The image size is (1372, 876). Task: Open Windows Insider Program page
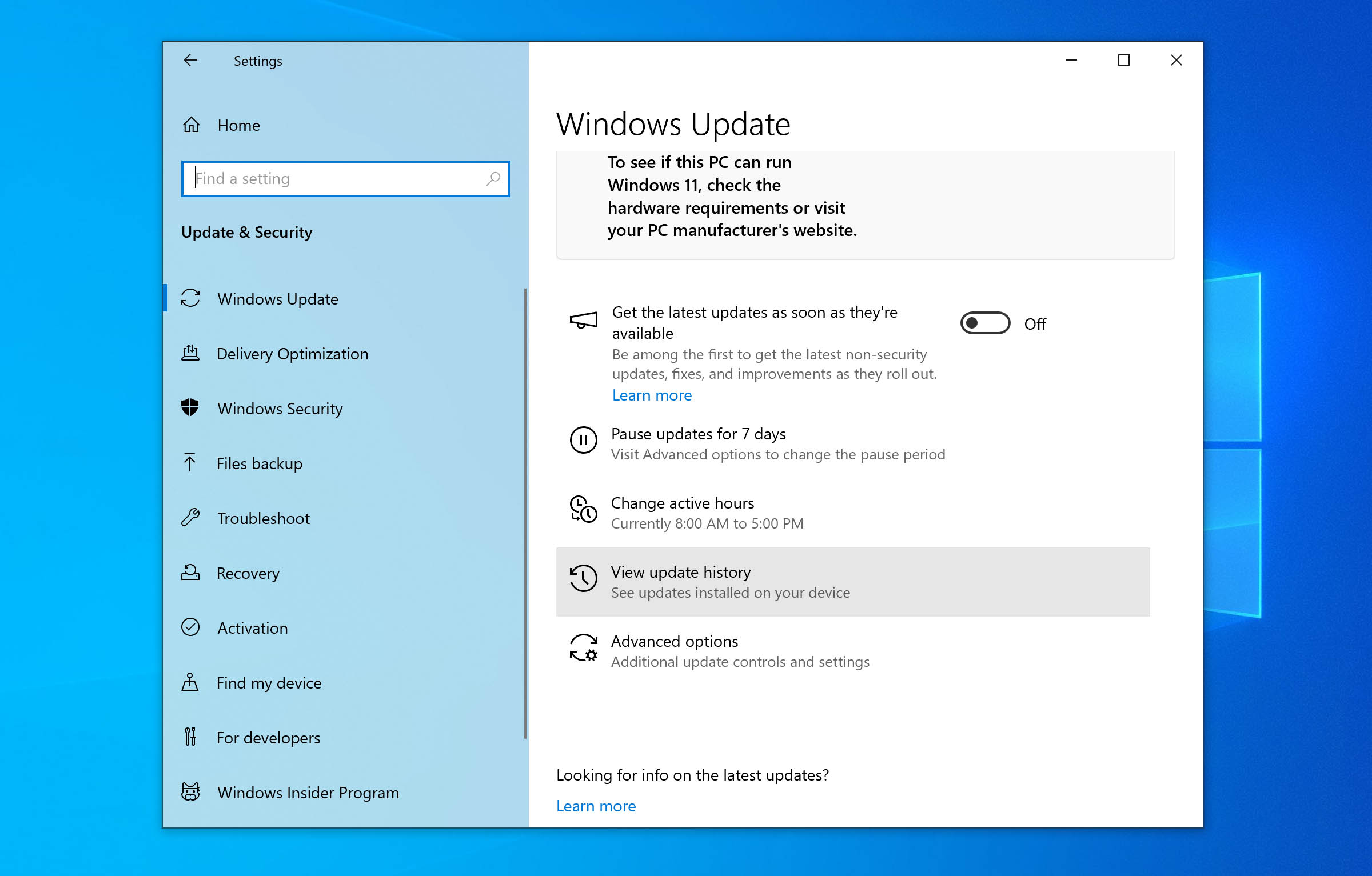coord(345,793)
